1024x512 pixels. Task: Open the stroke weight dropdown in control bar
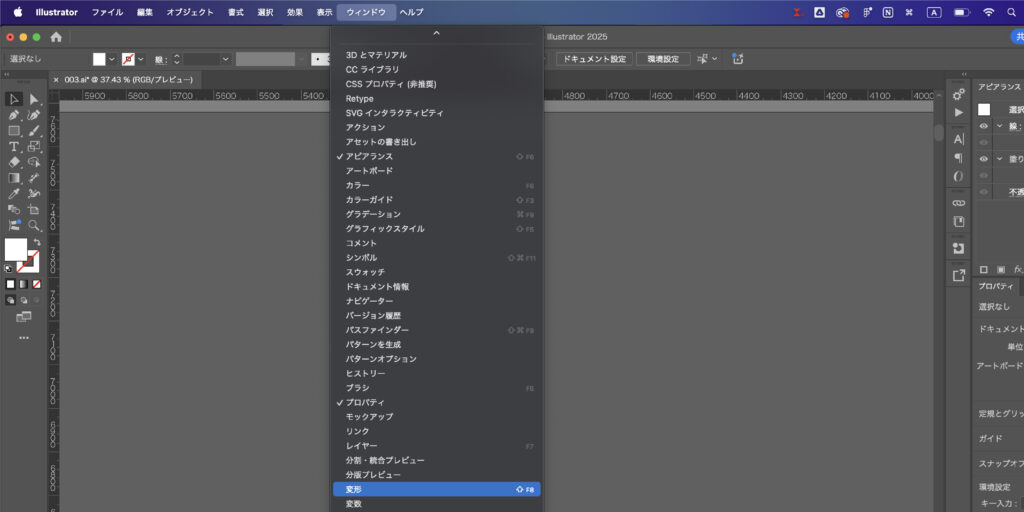[226, 59]
